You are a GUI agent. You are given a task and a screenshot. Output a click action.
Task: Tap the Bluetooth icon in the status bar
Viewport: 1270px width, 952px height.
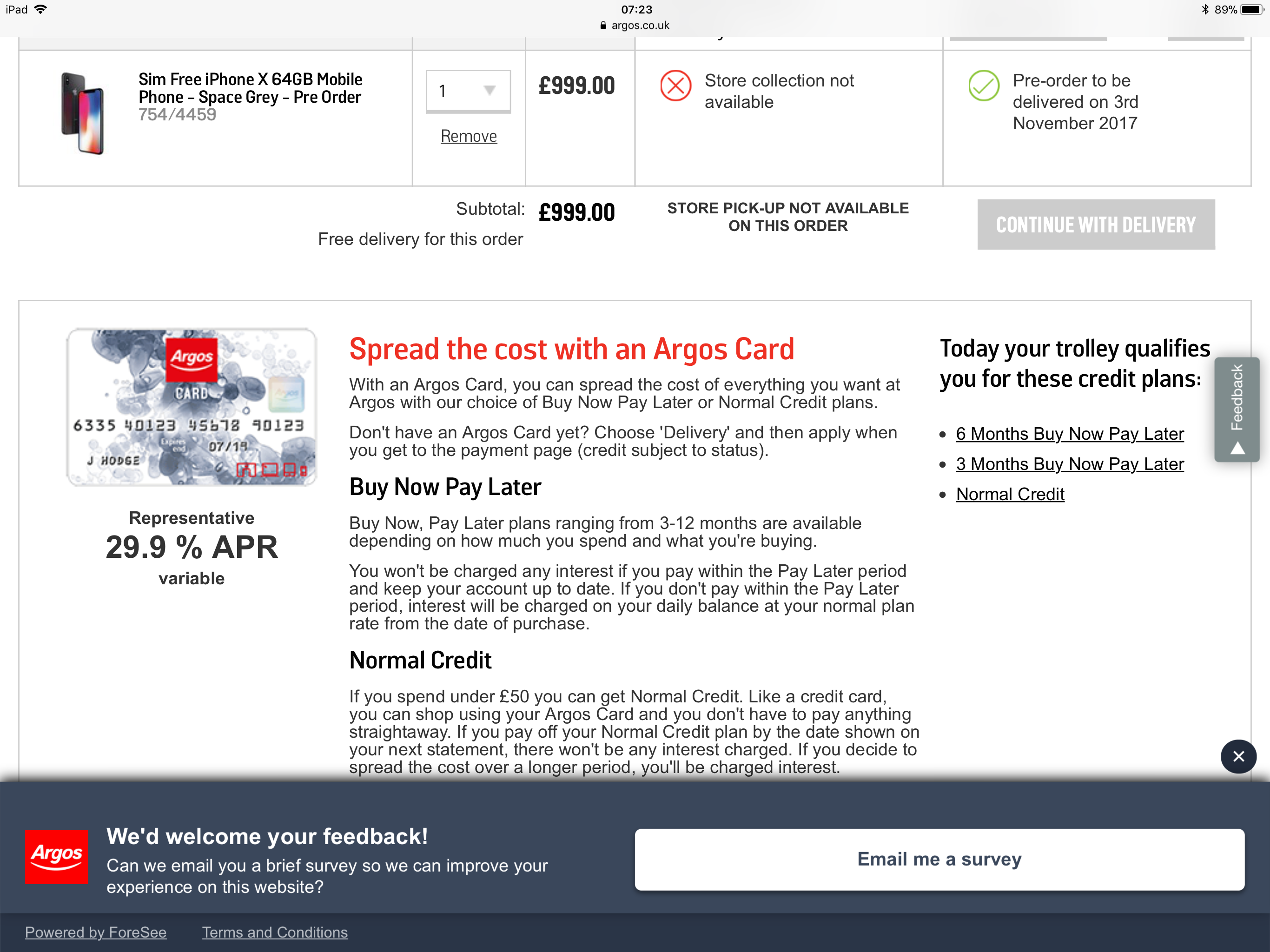(1205, 9)
